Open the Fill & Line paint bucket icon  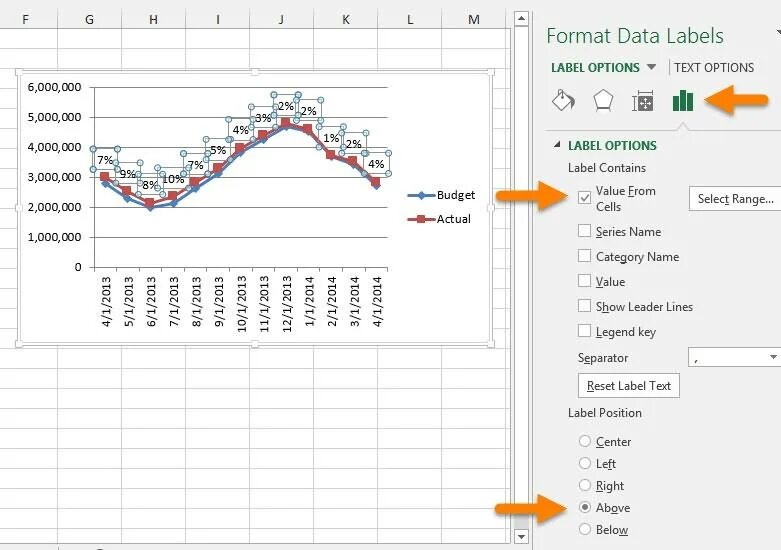[x=563, y=100]
